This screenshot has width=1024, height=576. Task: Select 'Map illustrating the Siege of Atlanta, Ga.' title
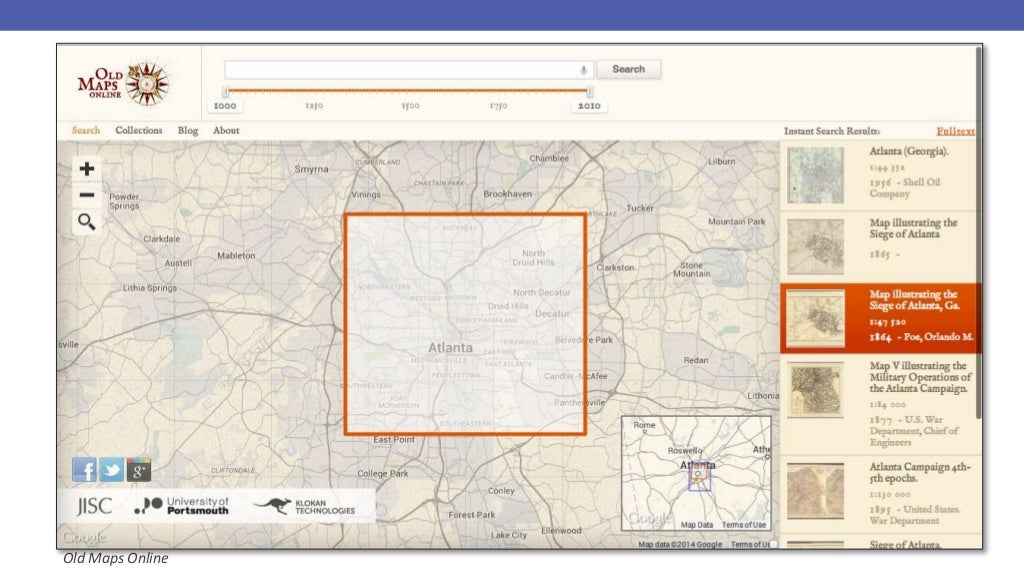coord(914,300)
